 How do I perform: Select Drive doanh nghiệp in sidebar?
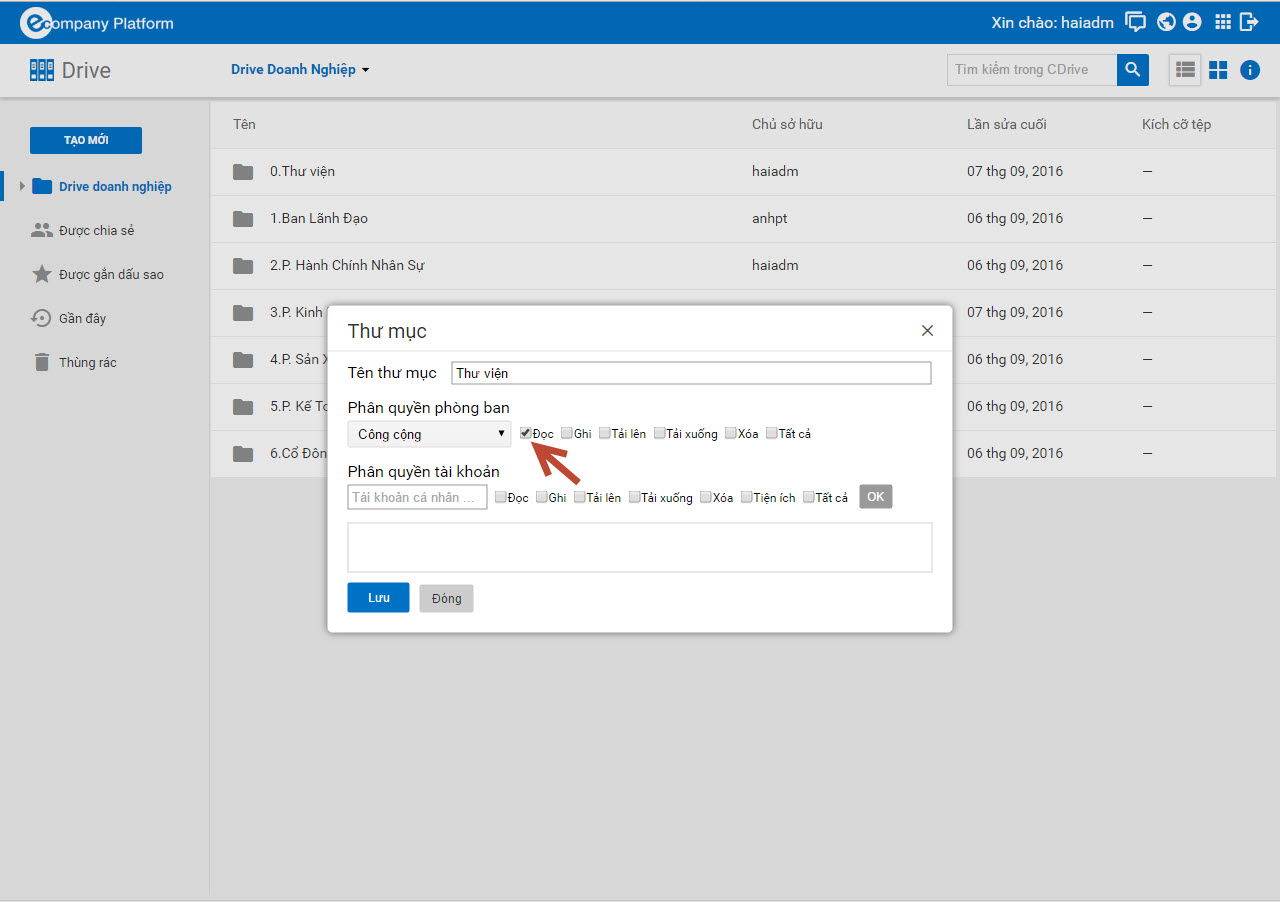[115, 187]
